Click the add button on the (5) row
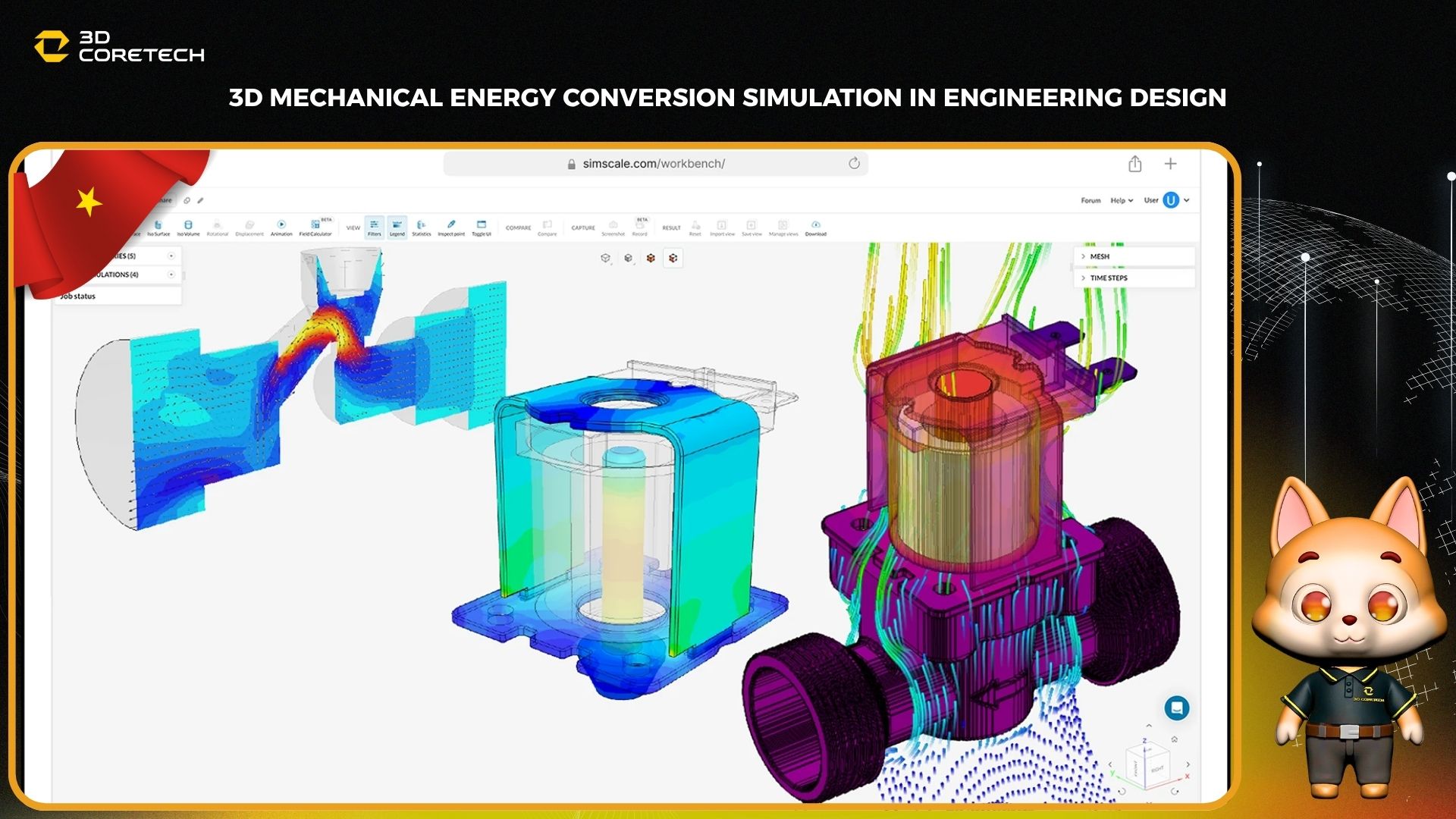Image resolution: width=1456 pixels, height=819 pixels. click(x=171, y=256)
